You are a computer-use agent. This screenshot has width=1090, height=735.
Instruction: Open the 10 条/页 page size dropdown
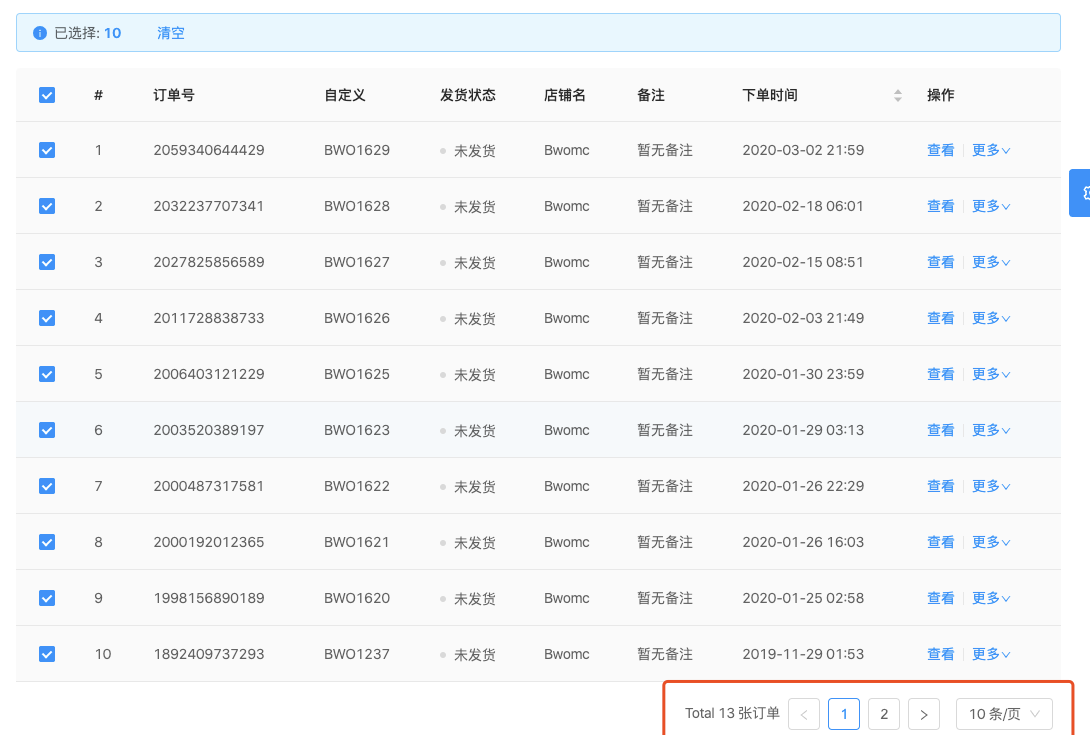coord(1004,714)
